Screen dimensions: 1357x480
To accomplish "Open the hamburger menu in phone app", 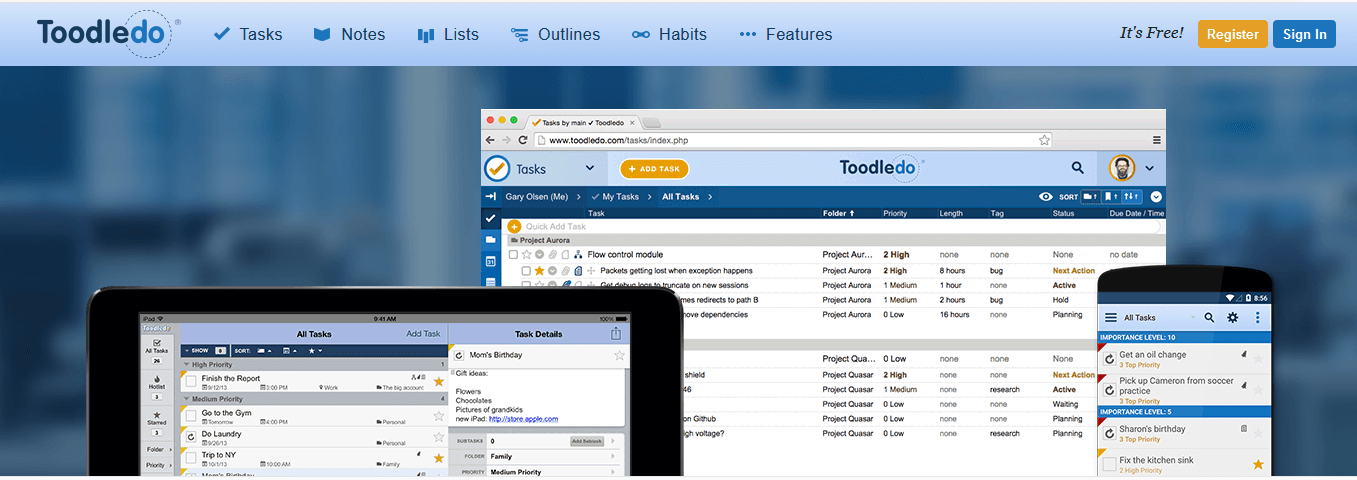I will pyautogui.click(x=1110, y=317).
